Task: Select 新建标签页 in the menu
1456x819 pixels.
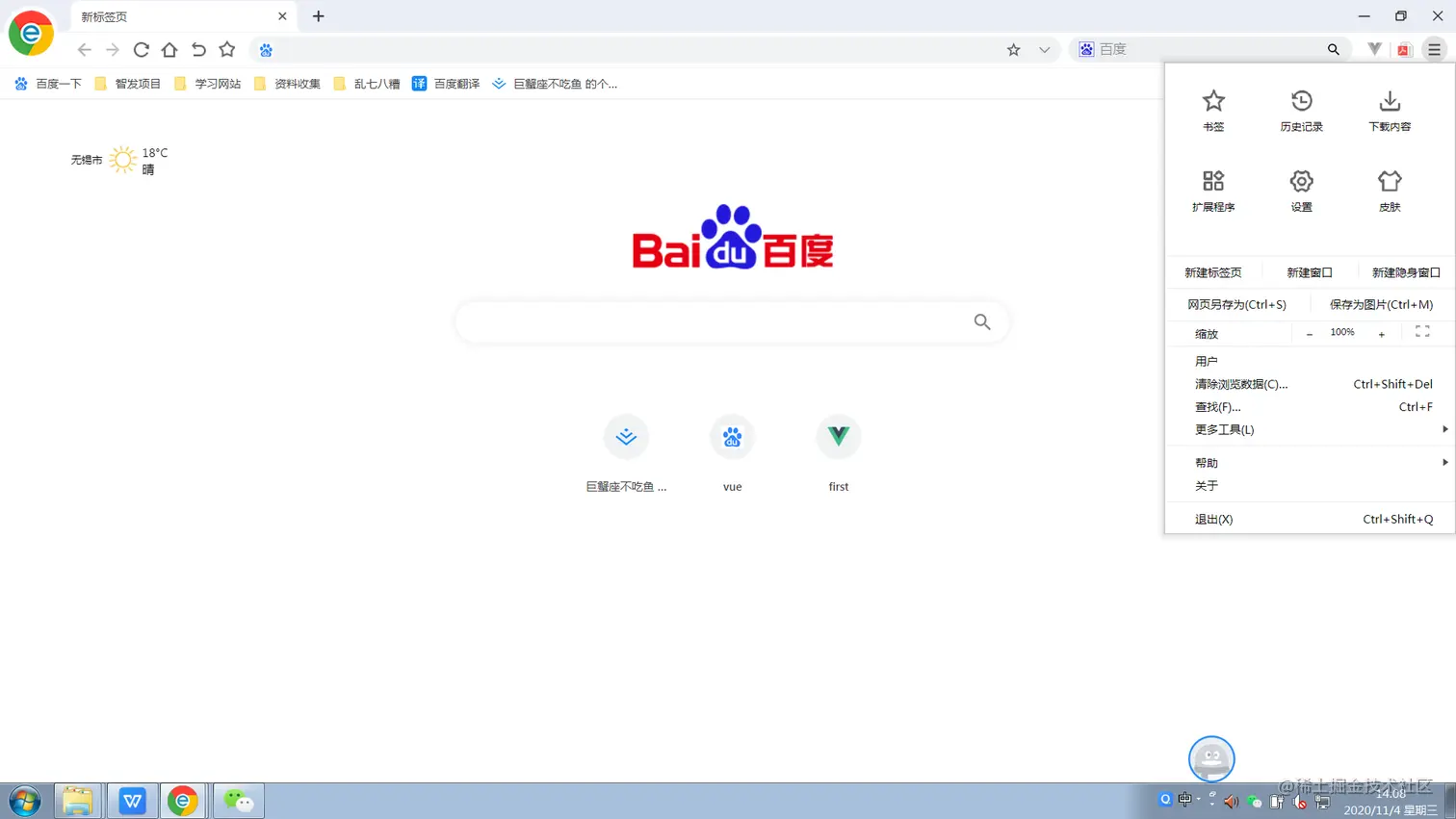Action: pos(1213,272)
